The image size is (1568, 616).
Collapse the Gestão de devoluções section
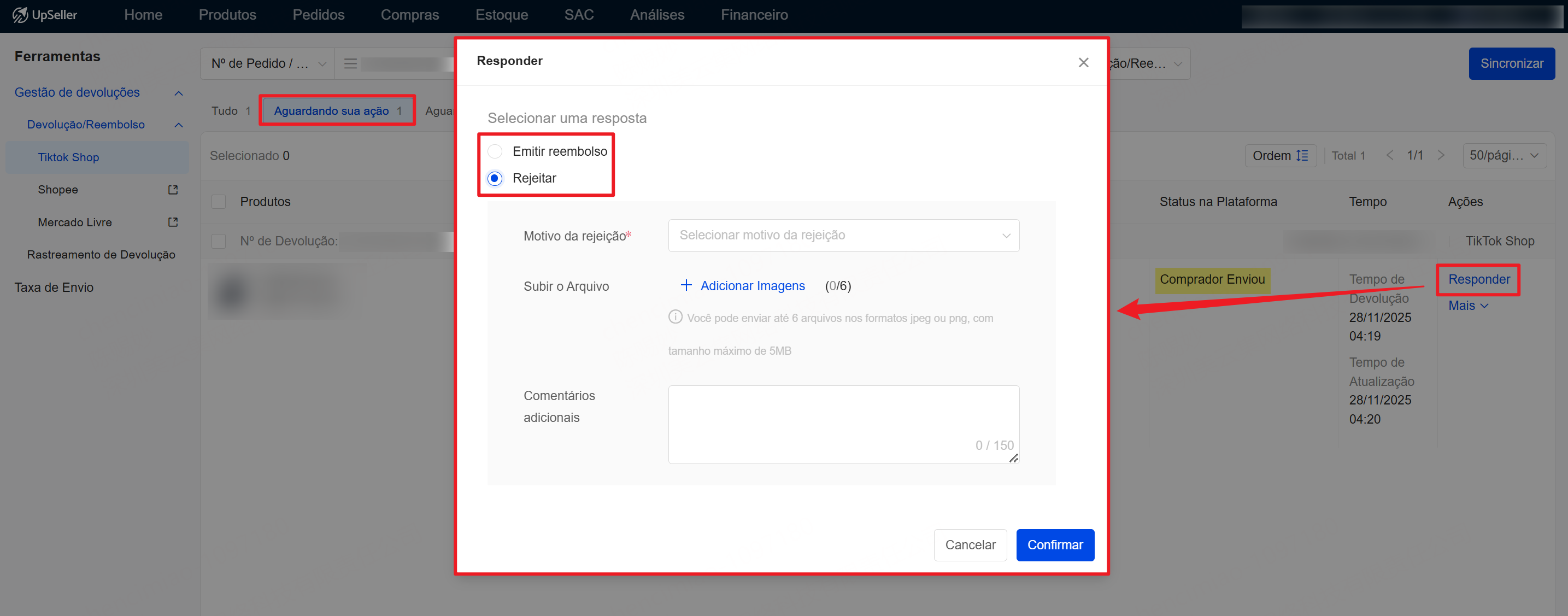[178, 93]
